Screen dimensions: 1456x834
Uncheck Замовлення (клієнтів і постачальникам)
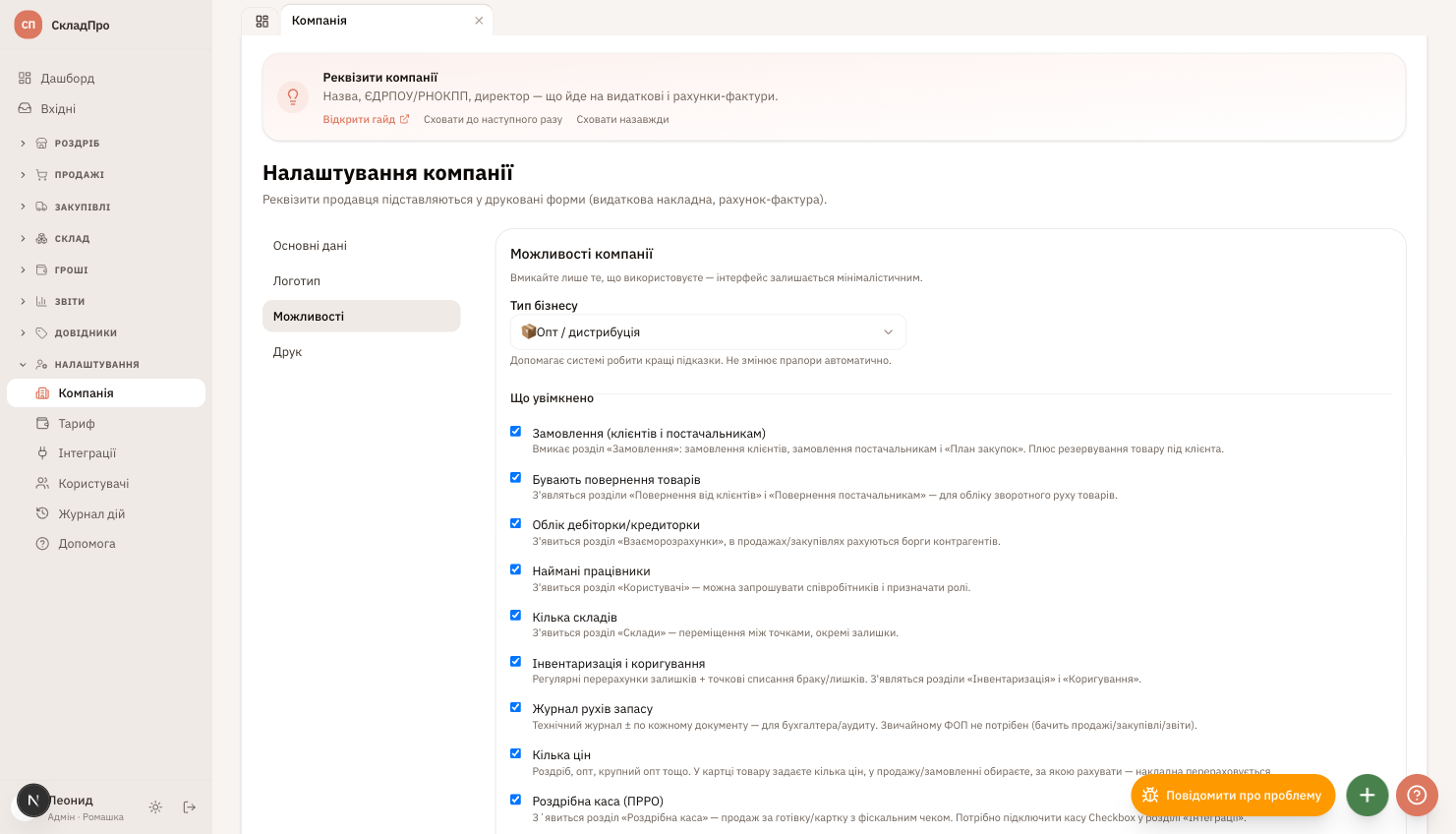tap(515, 432)
